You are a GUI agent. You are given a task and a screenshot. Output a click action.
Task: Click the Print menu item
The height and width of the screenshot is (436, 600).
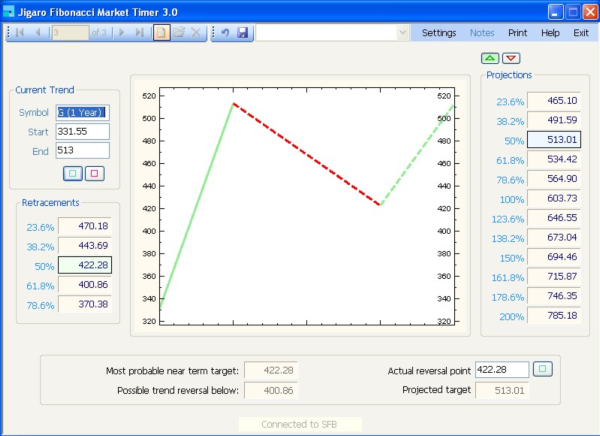tap(517, 33)
